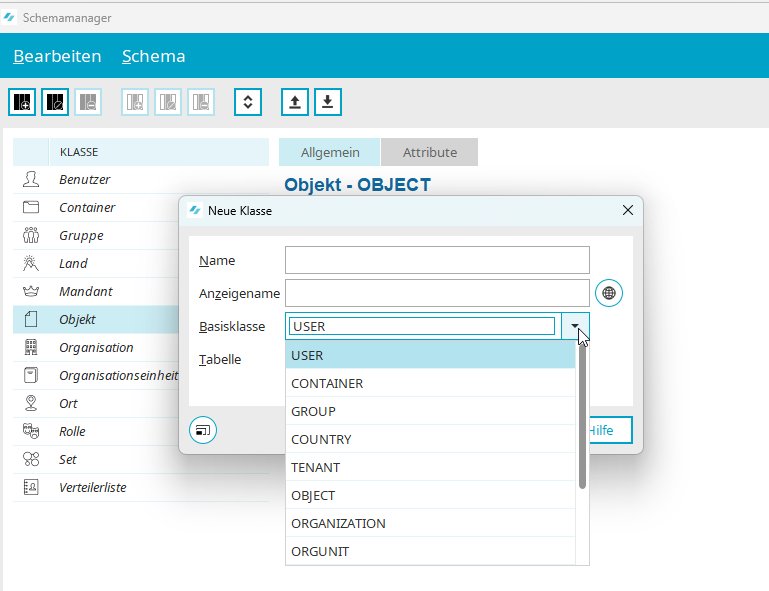The width and height of the screenshot is (769, 591).
Task: Click the dropdown list scrollbar thumb
Action: [x=582, y=415]
